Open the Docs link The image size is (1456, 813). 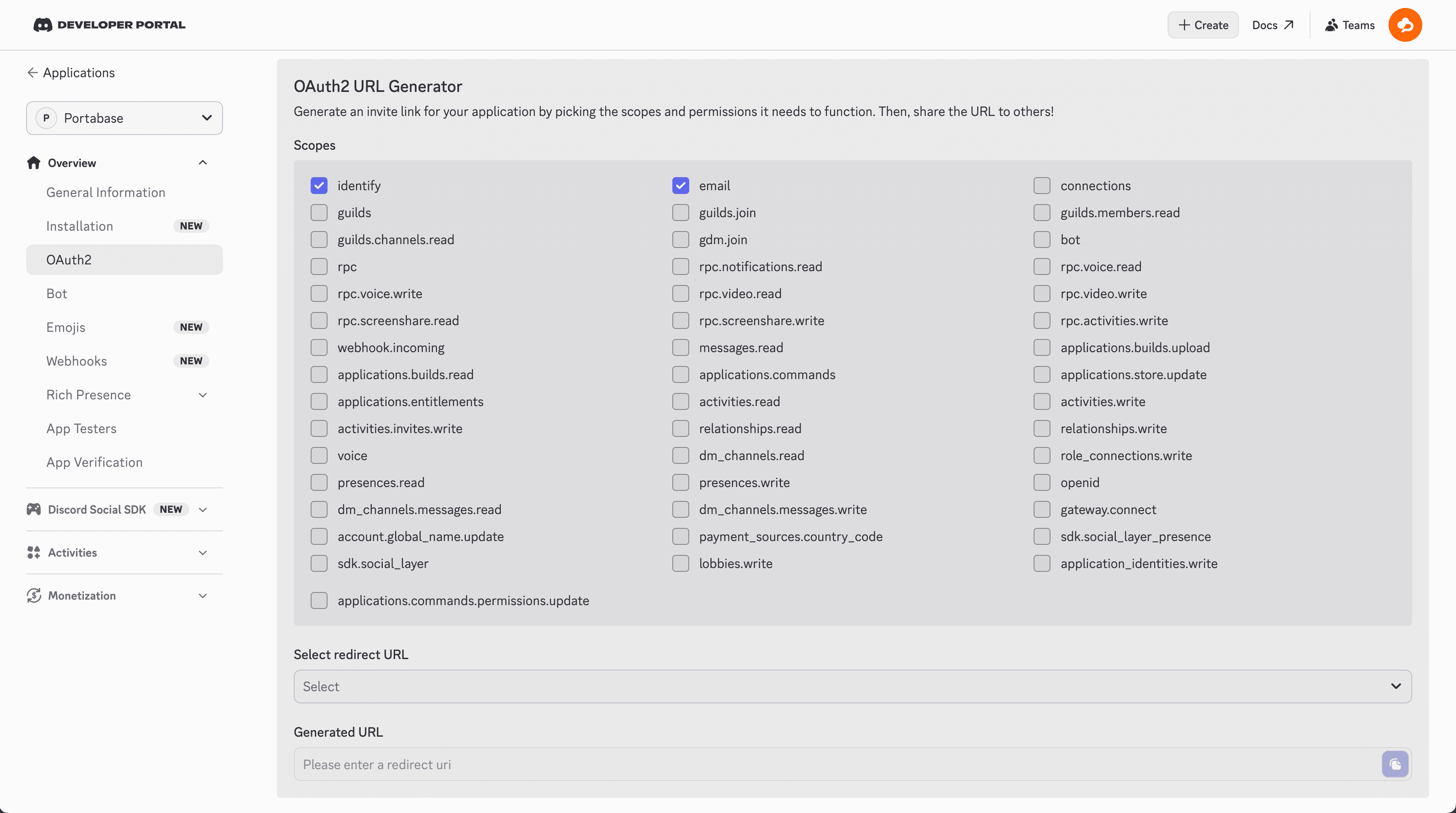click(x=1272, y=24)
